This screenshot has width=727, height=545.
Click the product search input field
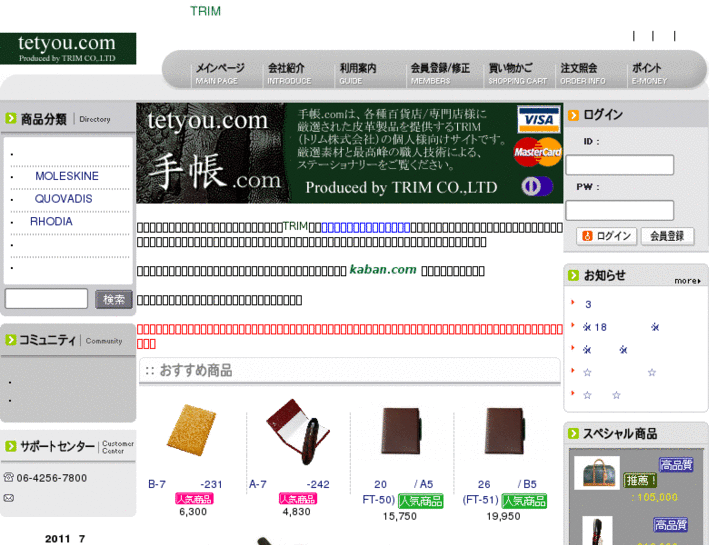tap(46, 298)
